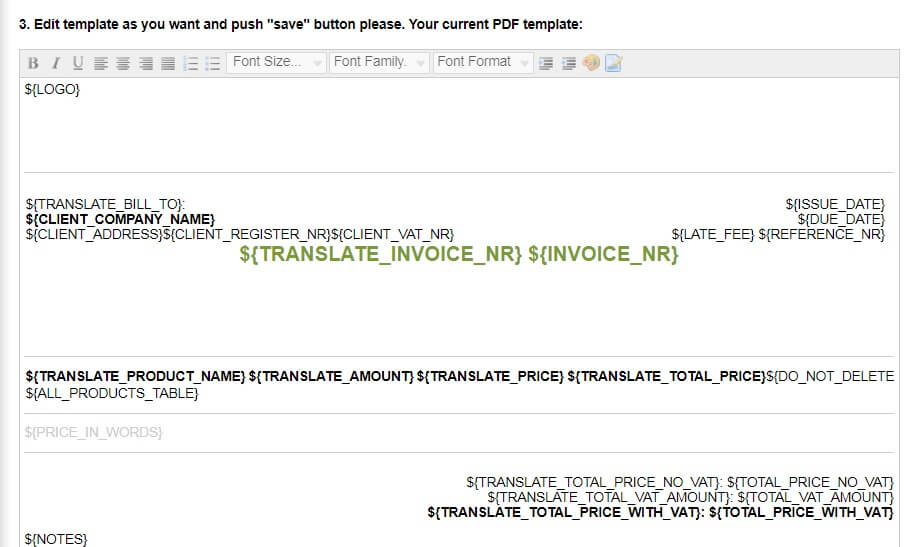Open the Font Size dropdown
920x547 pixels.
[x=276, y=62]
